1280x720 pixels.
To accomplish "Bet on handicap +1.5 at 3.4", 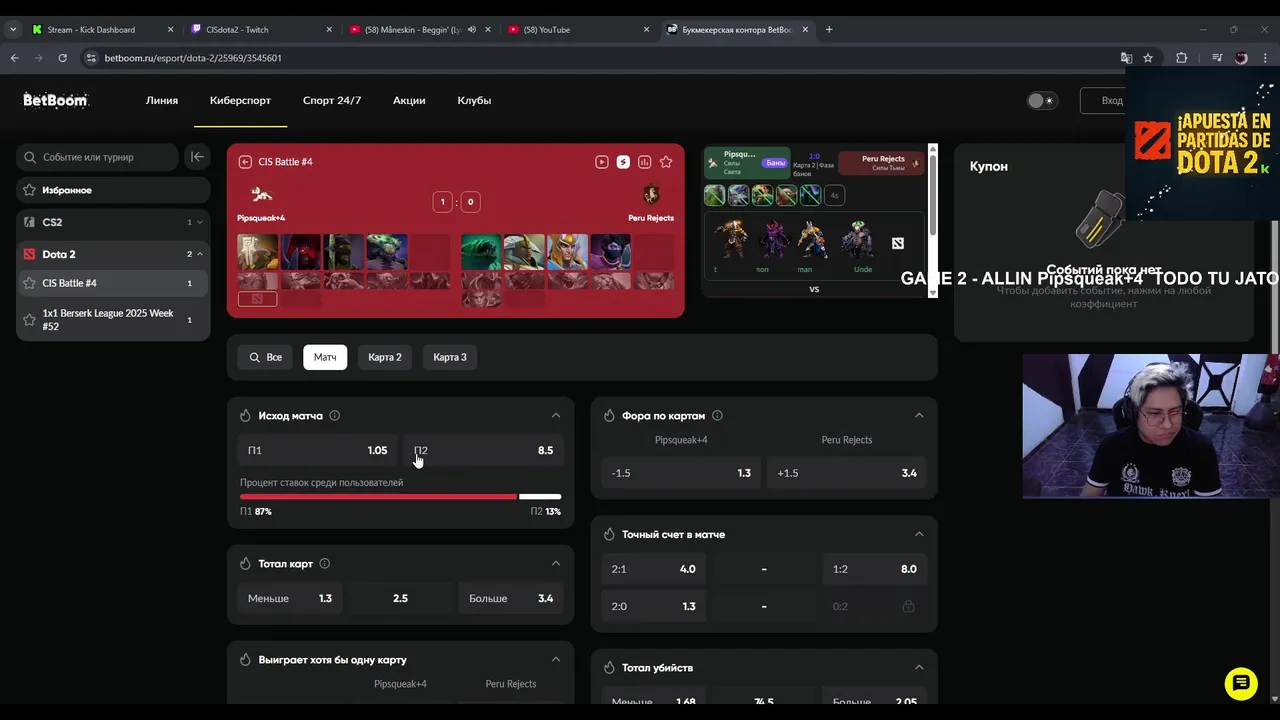I will (846, 473).
